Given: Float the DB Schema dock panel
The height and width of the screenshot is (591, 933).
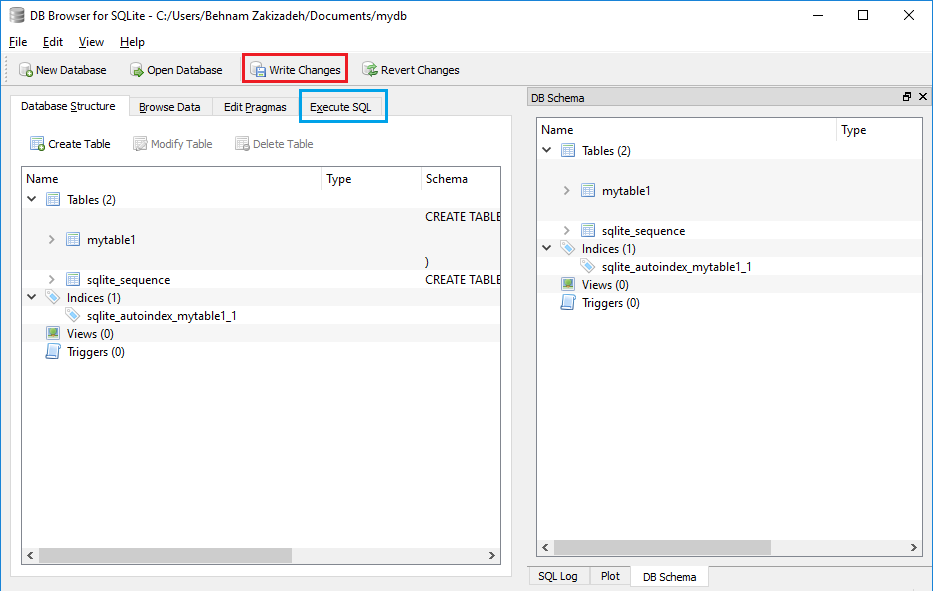Looking at the screenshot, I should coord(907,97).
